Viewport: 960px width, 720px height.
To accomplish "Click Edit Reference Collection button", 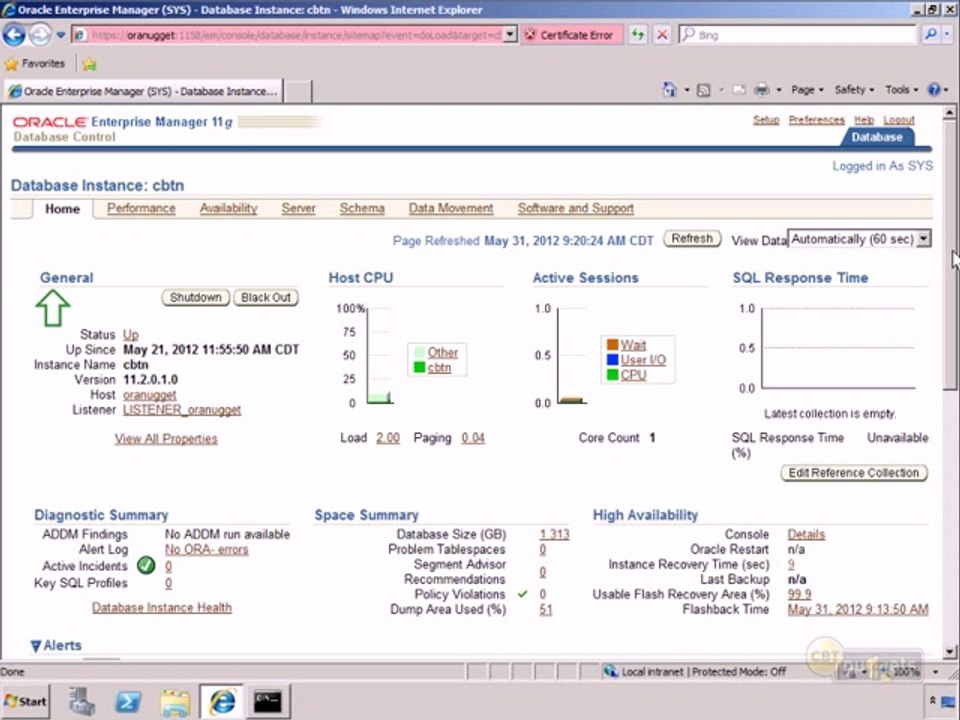I will [x=854, y=473].
